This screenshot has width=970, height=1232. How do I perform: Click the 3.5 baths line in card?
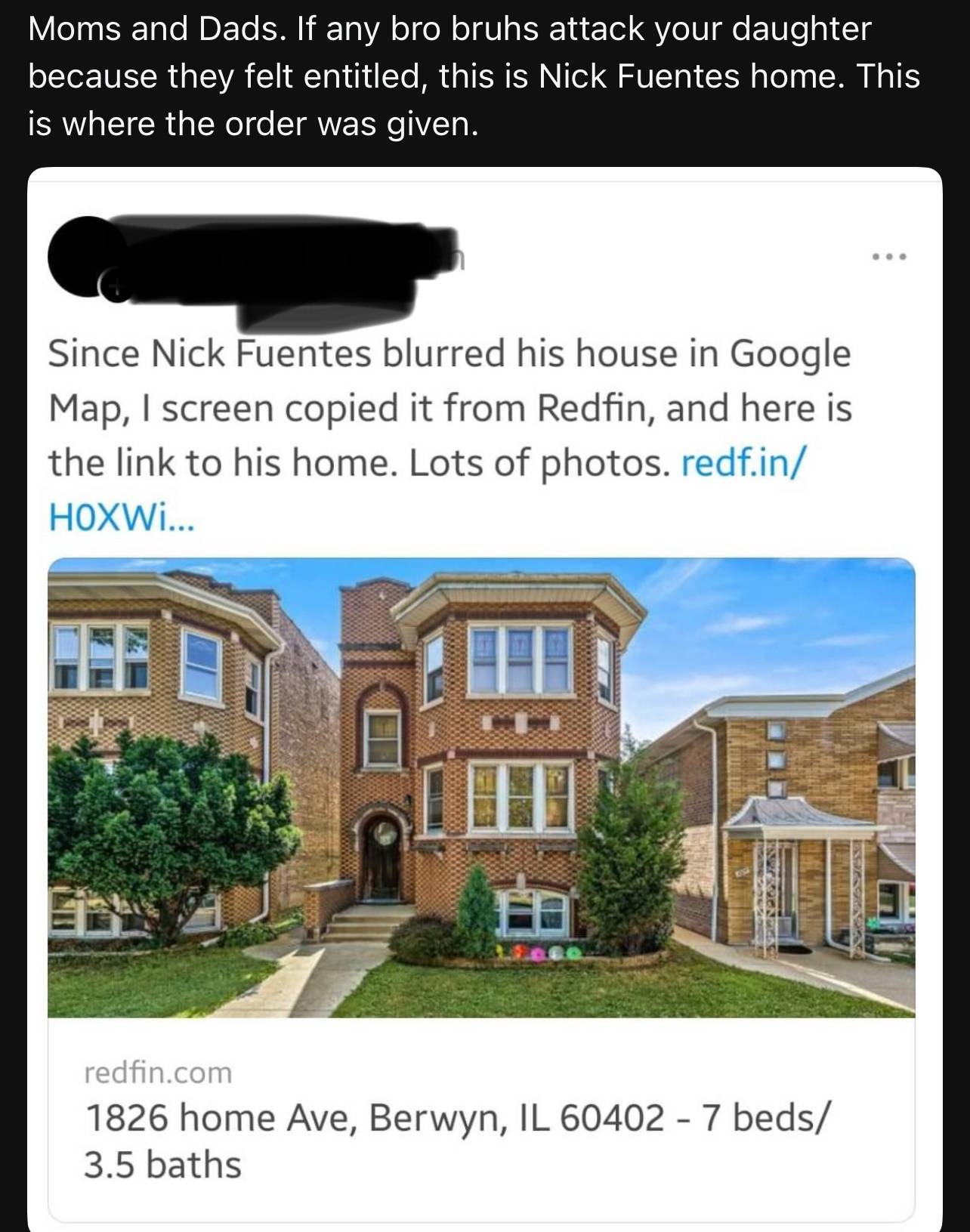tap(162, 1165)
